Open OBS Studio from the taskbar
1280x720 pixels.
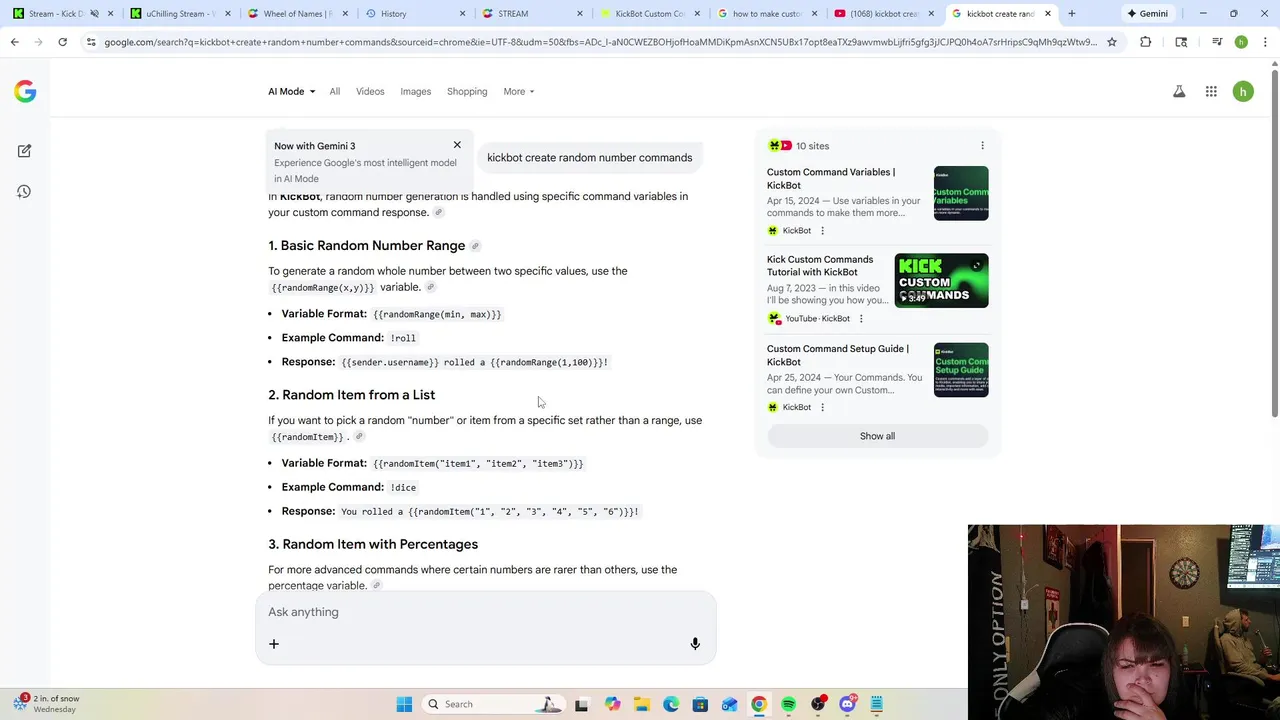[818, 704]
